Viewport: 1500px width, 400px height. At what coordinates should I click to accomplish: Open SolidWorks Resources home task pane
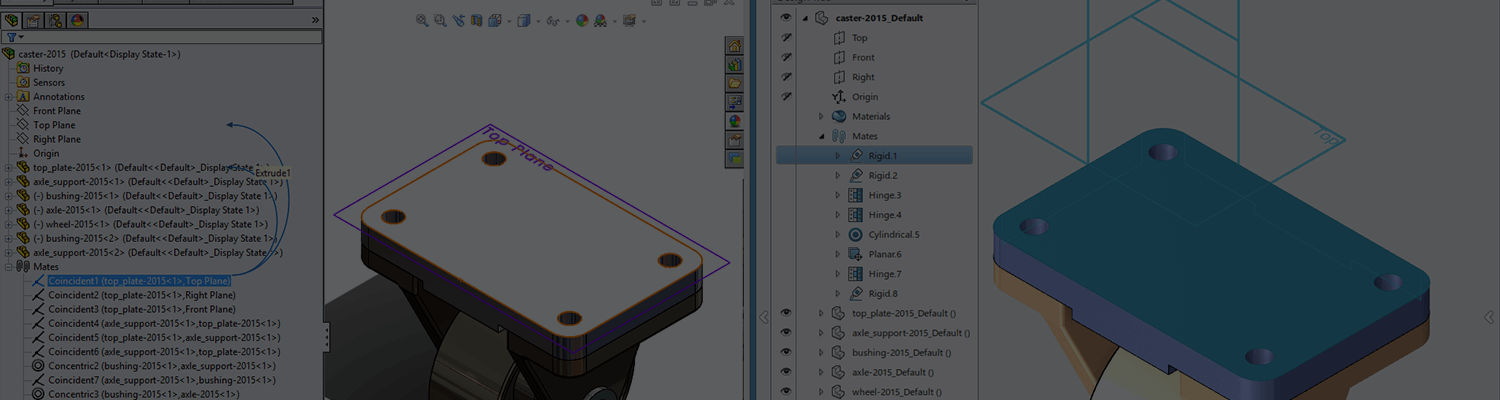pyautogui.click(x=735, y=45)
